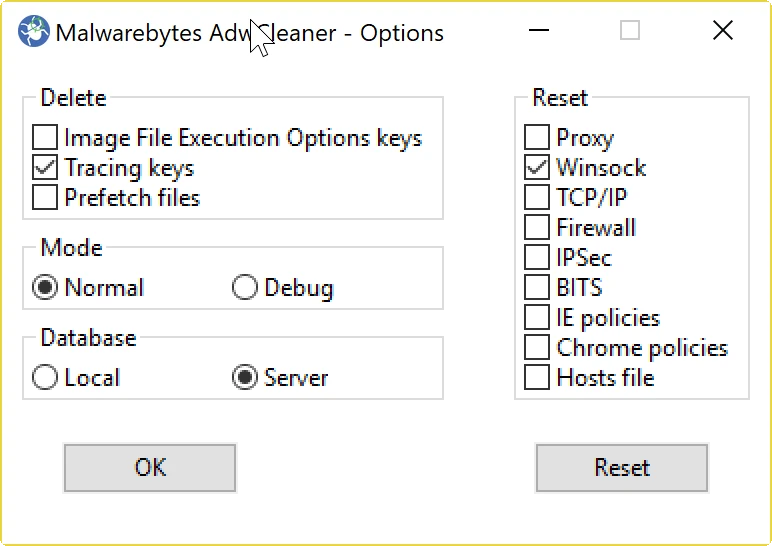Uncheck the Tracing keys checkbox
The width and height of the screenshot is (772, 546).
[45, 168]
